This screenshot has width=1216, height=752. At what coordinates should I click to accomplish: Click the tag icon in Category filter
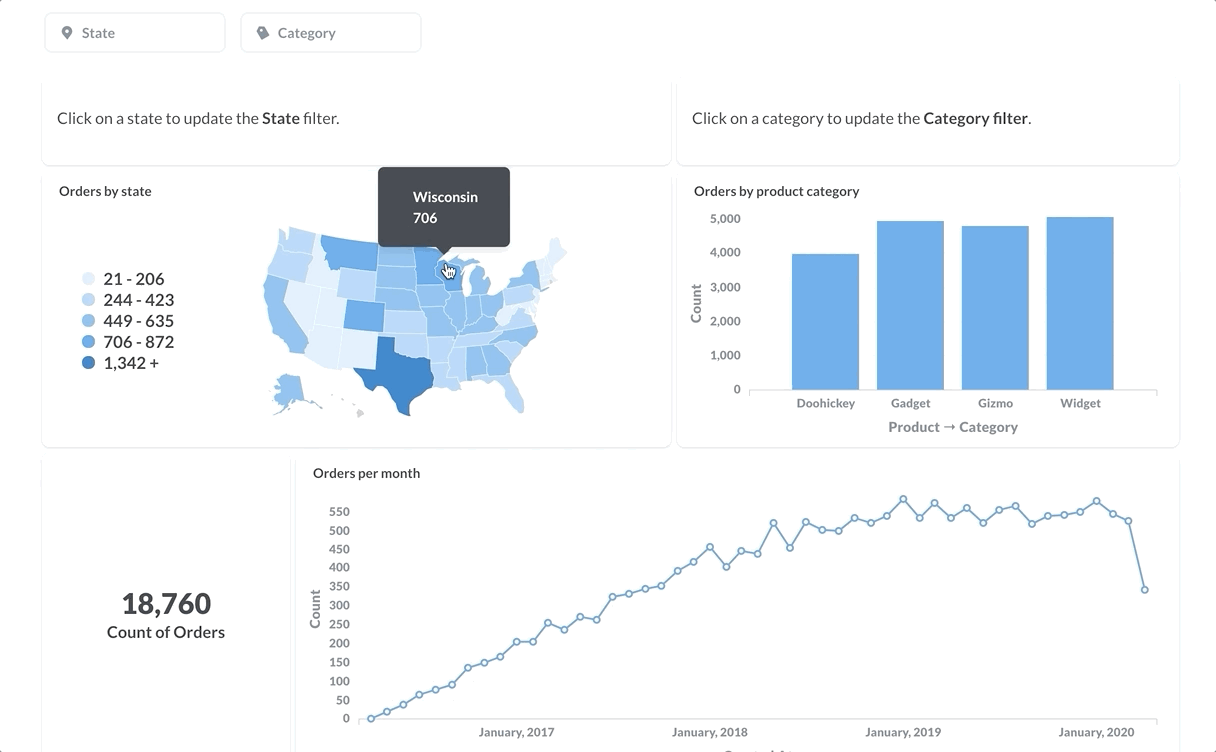(x=263, y=33)
